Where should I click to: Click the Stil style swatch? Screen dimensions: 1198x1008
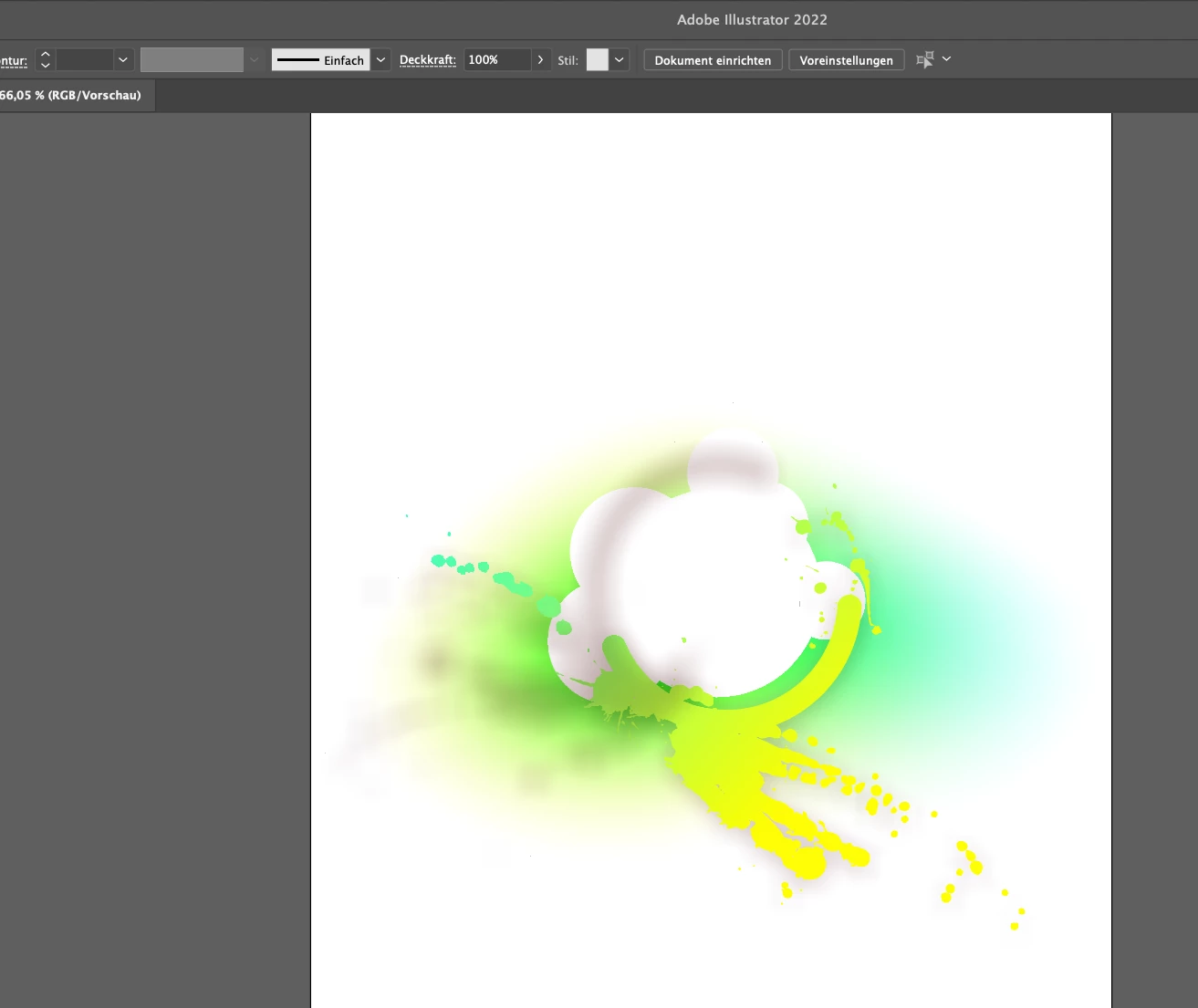[597, 60]
